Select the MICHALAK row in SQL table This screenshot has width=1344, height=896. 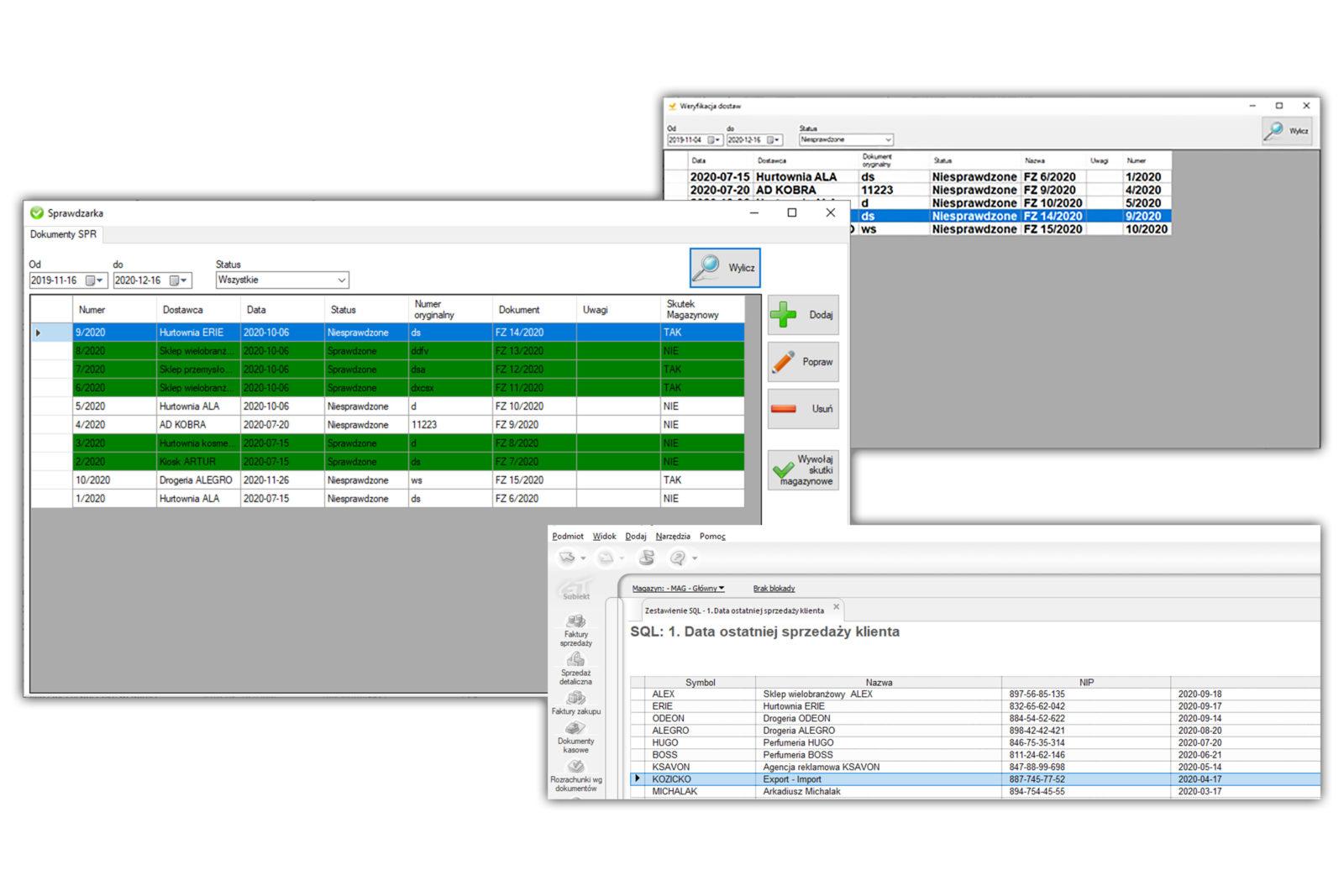point(974,791)
